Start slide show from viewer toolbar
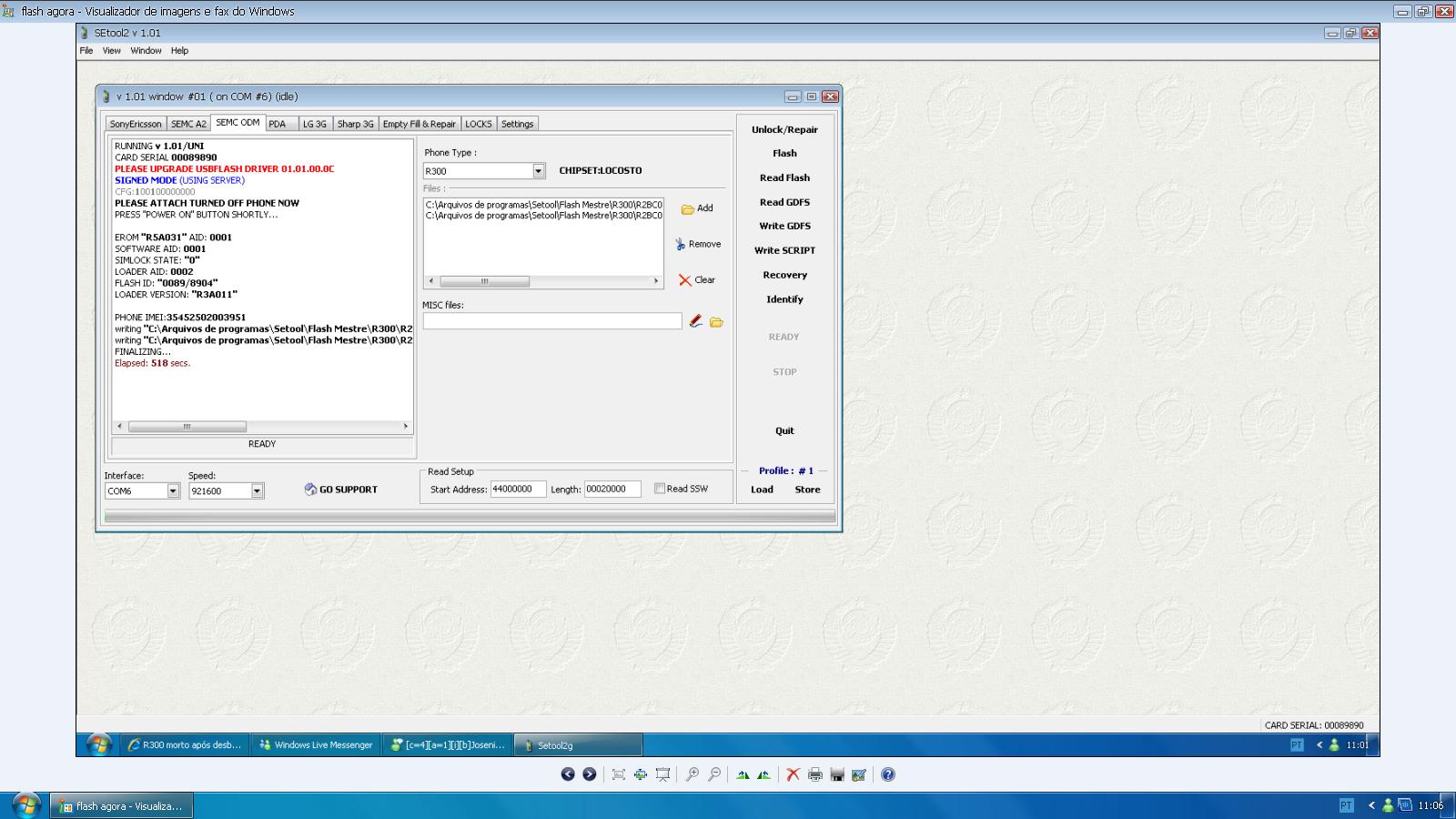 (662, 774)
